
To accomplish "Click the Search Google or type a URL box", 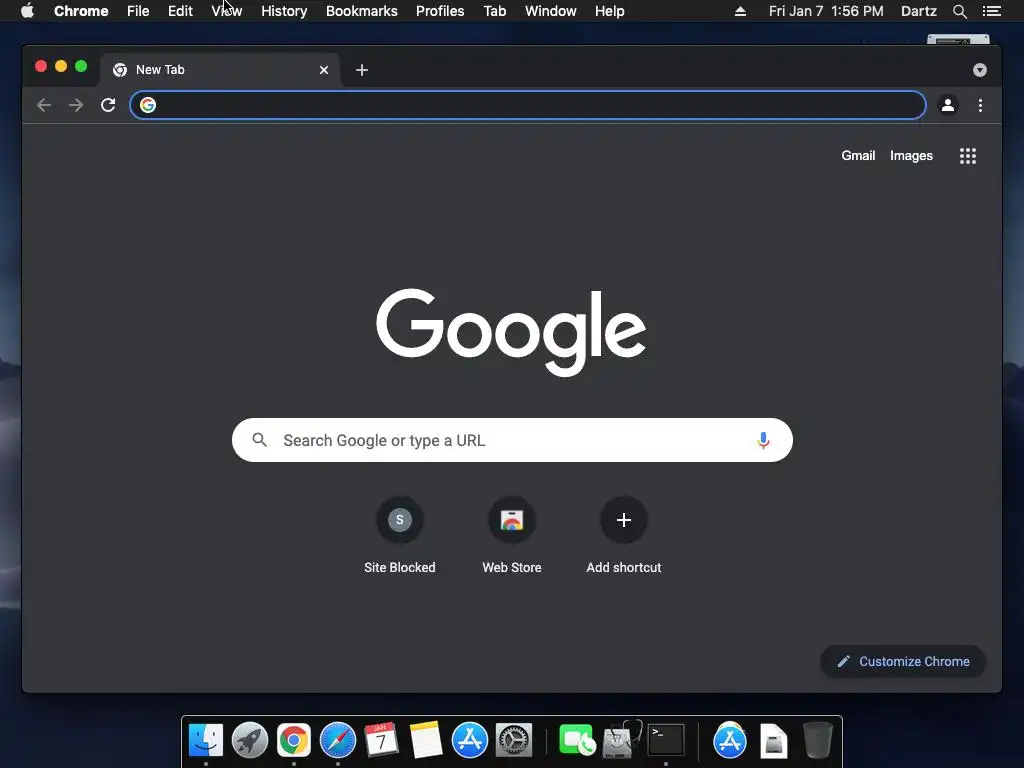I will pos(512,440).
